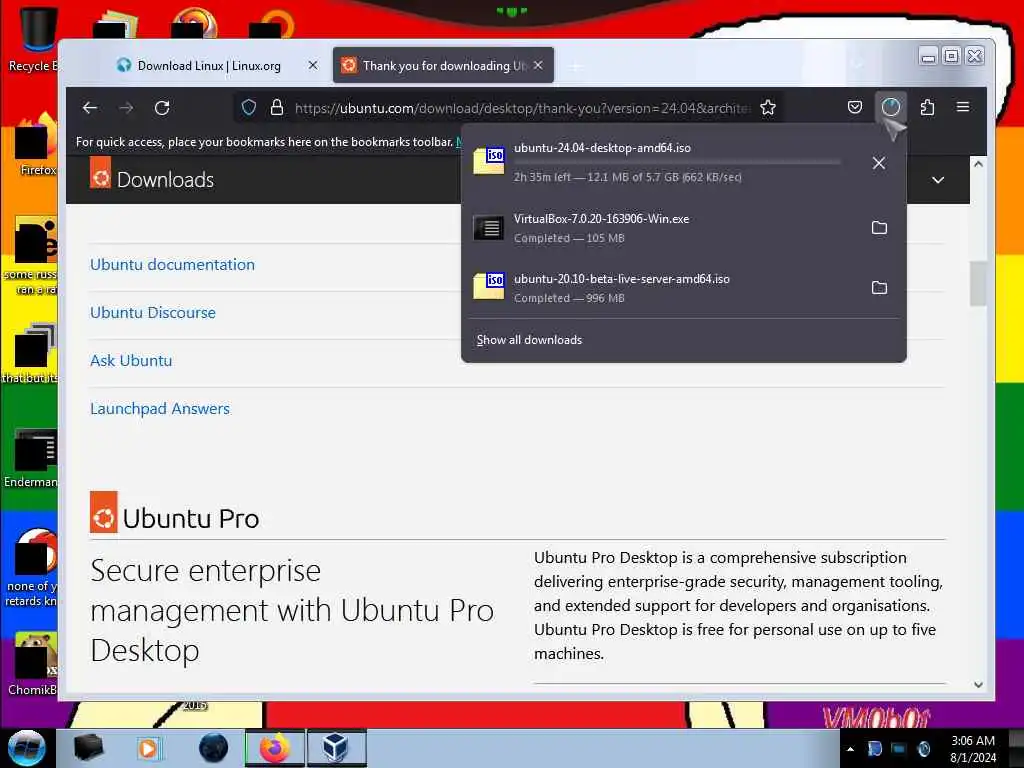Show VirtualBox-7.0.20 installer in its folder
Screen dimensions: 1024x768
click(879, 227)
